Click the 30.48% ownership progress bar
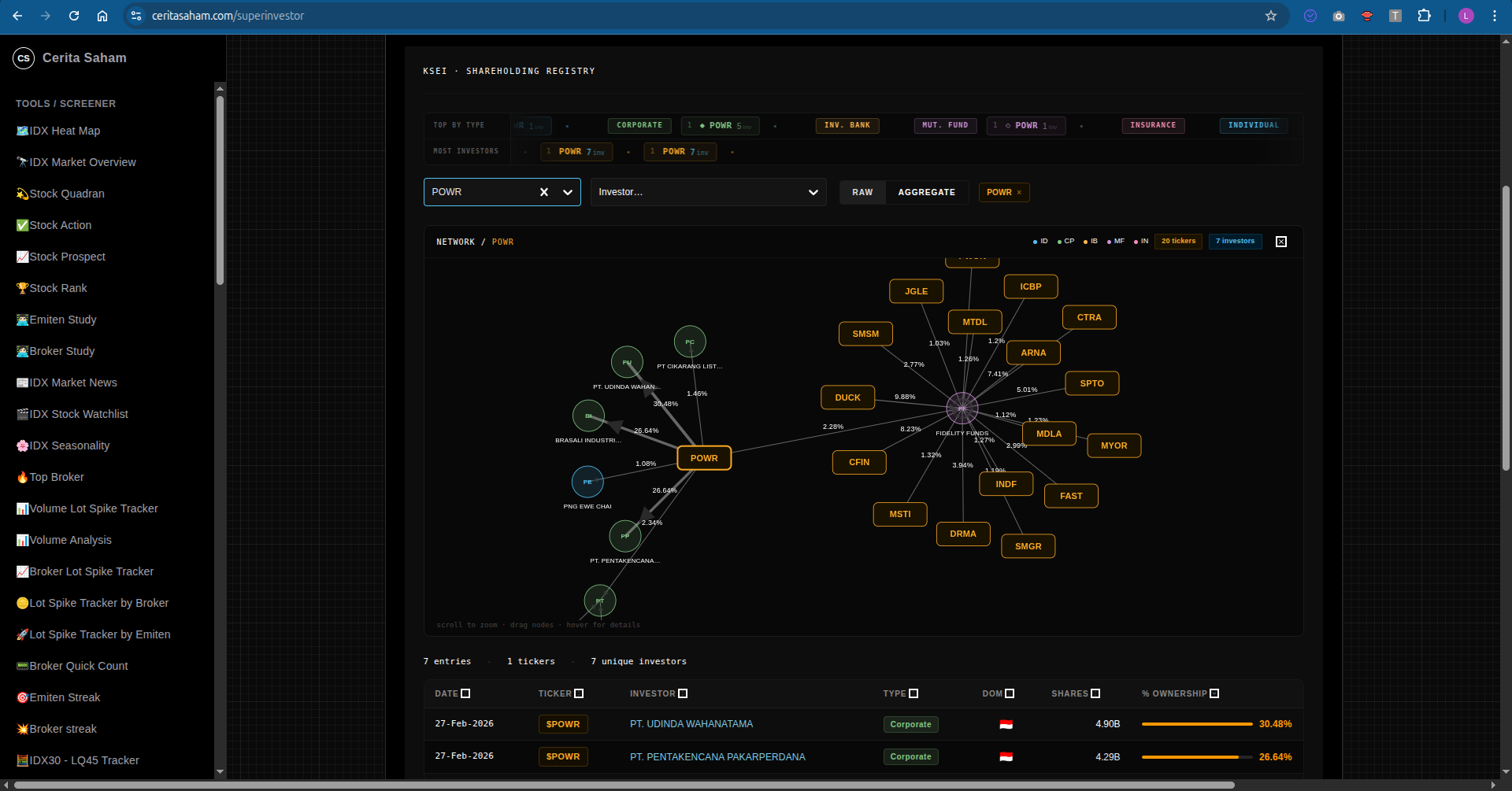Viewport: 1512px width, 791px height. click(x=1196, y=724)
